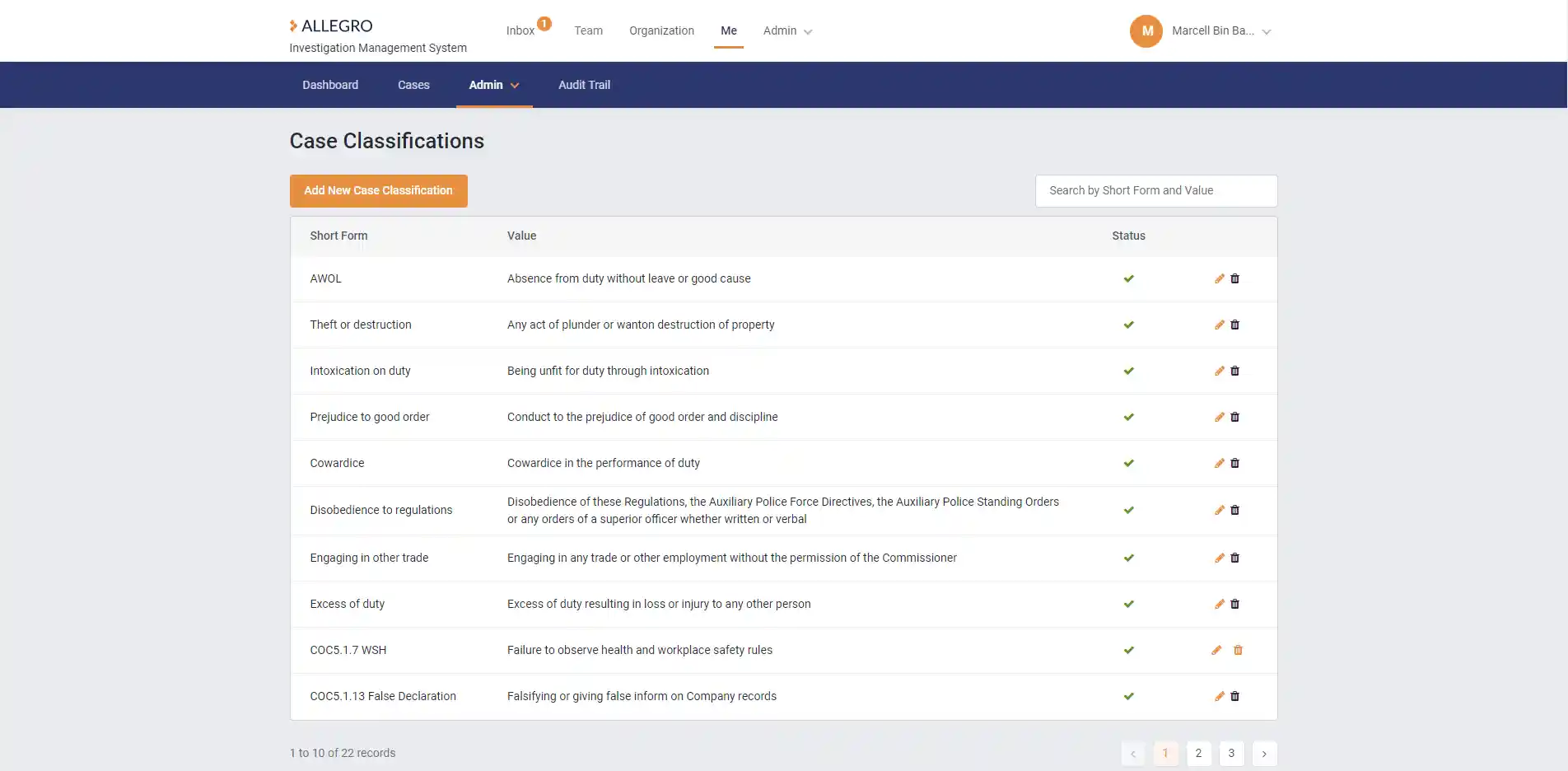
Task: Click 'Theft or destruction' cell
Action: tap(361, 325)
